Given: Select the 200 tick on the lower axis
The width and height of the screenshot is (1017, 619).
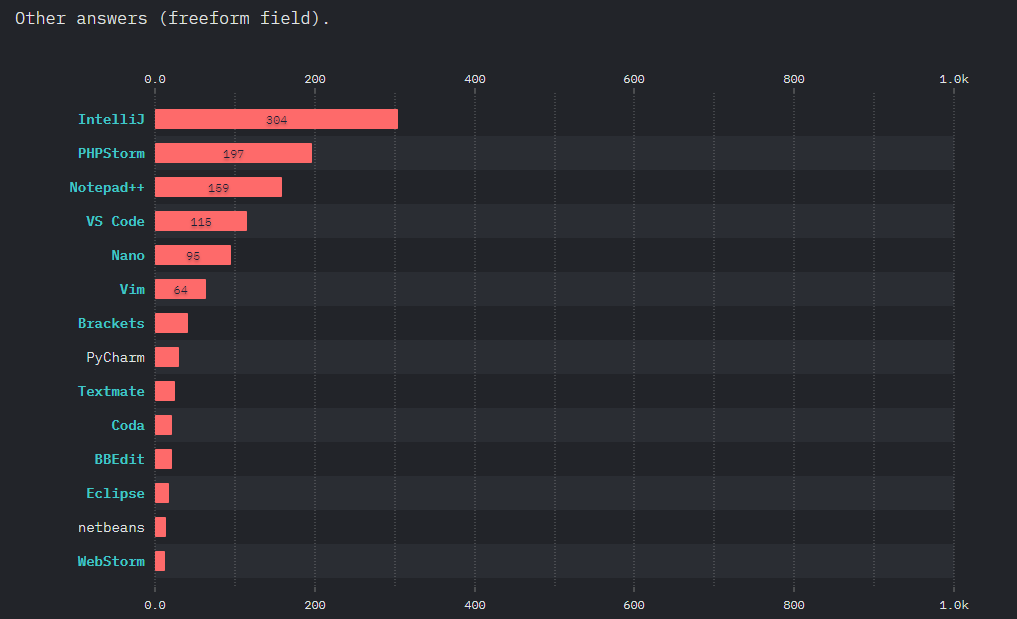Looking at the screenshot, I should pos(315,605).
